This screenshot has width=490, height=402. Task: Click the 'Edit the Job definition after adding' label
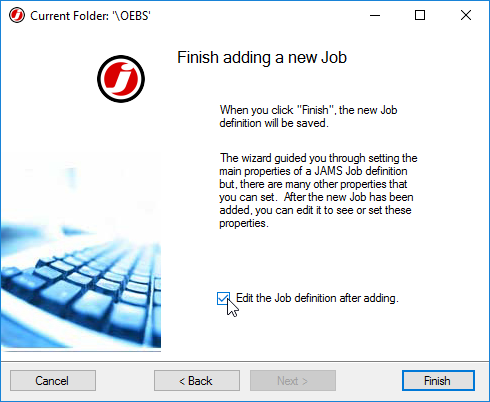click(x=317, y=298)
